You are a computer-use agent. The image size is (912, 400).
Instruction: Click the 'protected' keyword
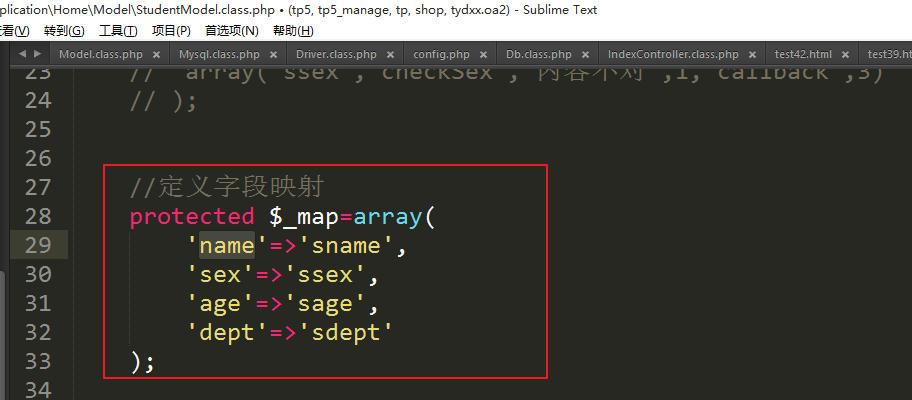[193, 217]
